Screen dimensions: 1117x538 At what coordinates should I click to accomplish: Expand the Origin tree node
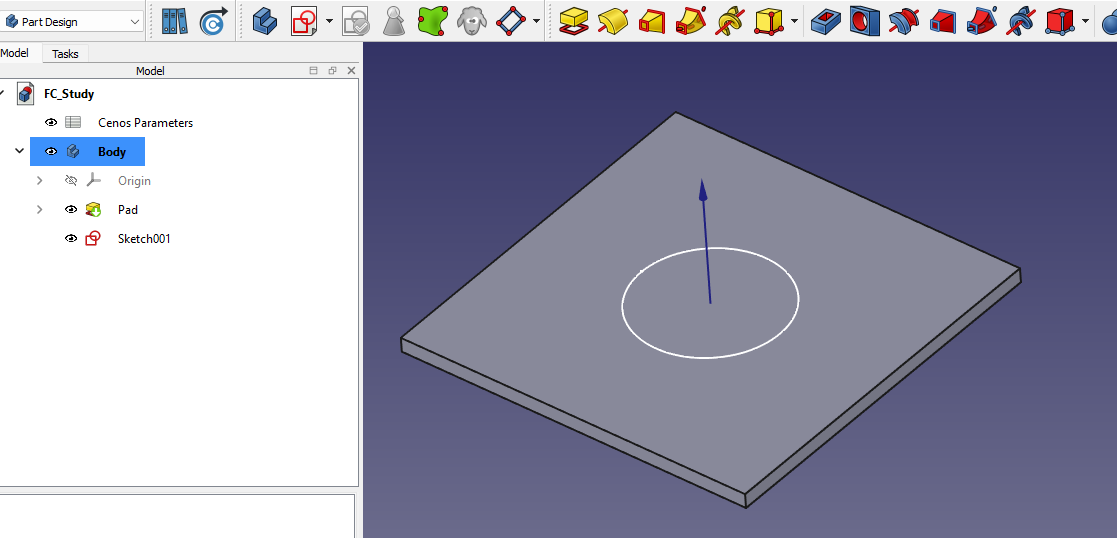point(40,181)
